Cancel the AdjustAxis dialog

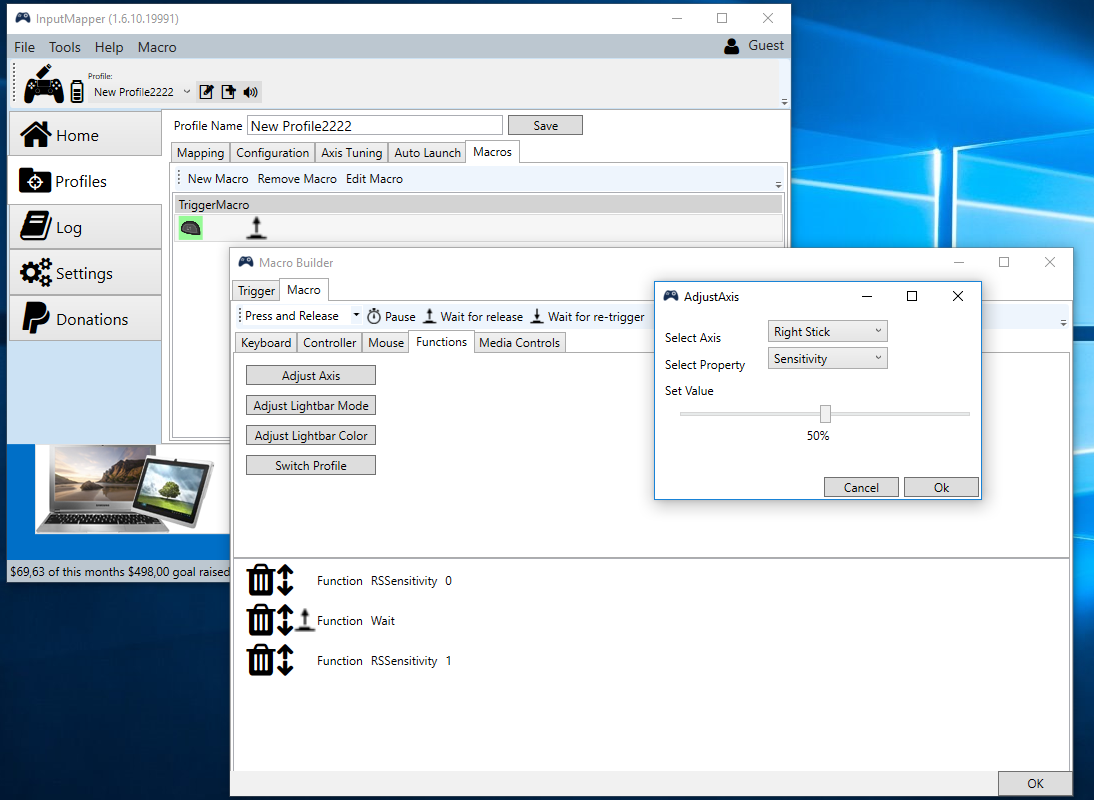pos(861,488)
